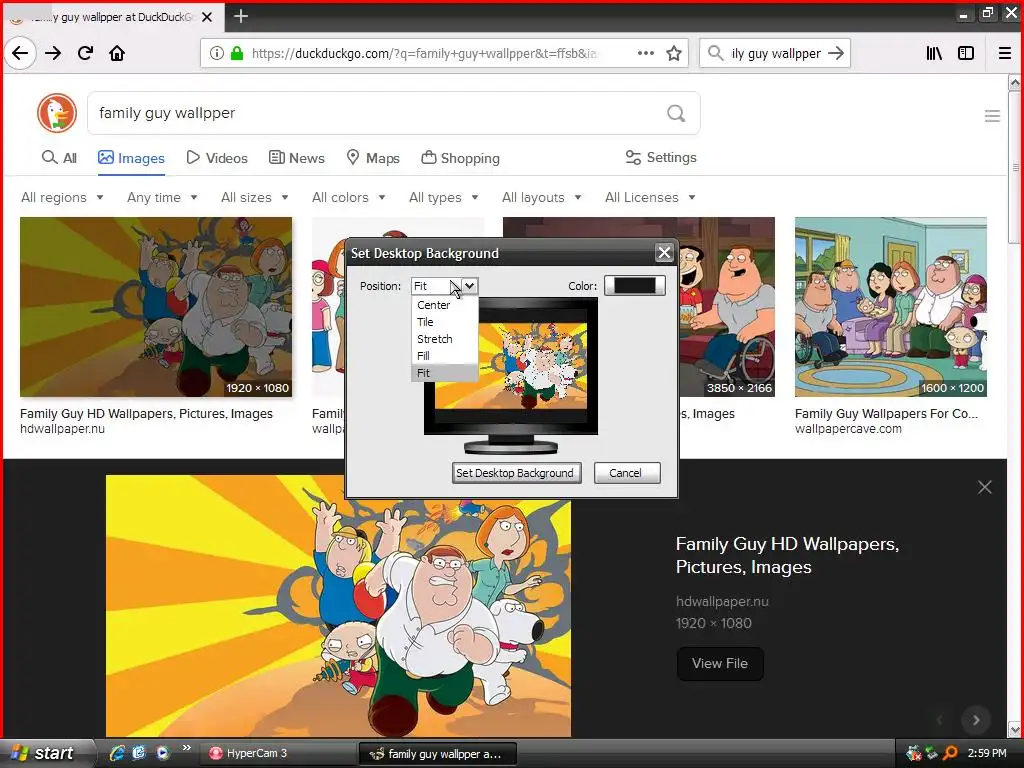
Task: Switch to HyperCam 3 taskbar item
Action: [278, 753]
